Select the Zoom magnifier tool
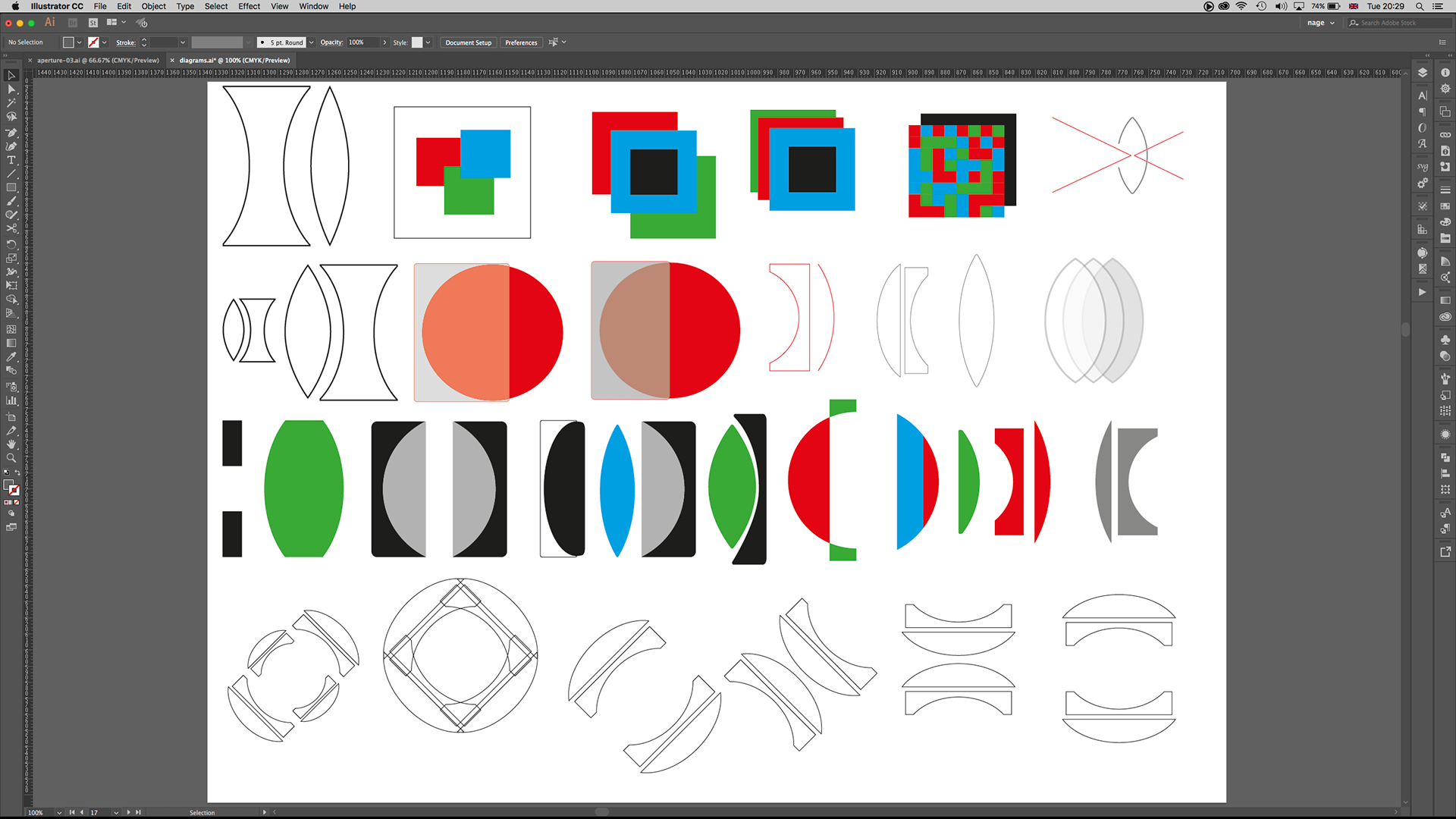The height and width of the screenshot is (819, 1456). coord(11,458)
